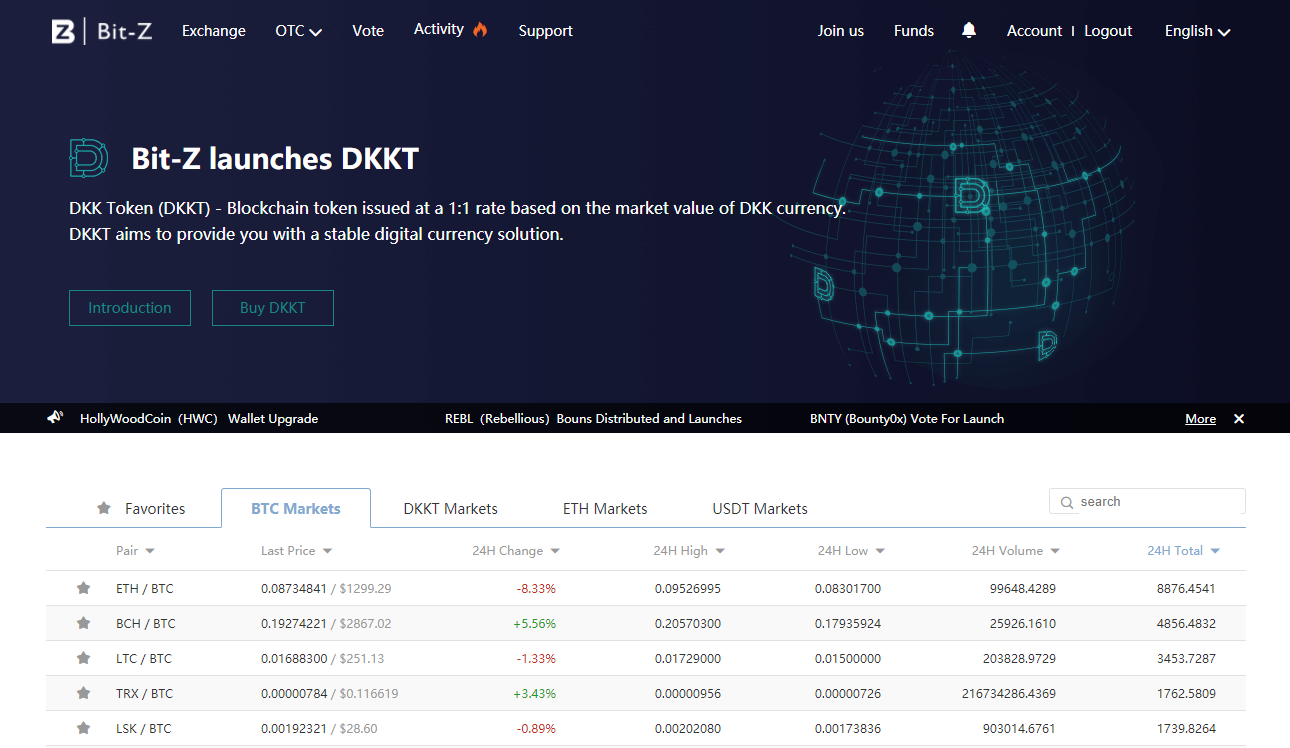The width and height of the screenshot is (1290, 748).
Task: Open the Vote menu item
Action: [x=368, y=31]
